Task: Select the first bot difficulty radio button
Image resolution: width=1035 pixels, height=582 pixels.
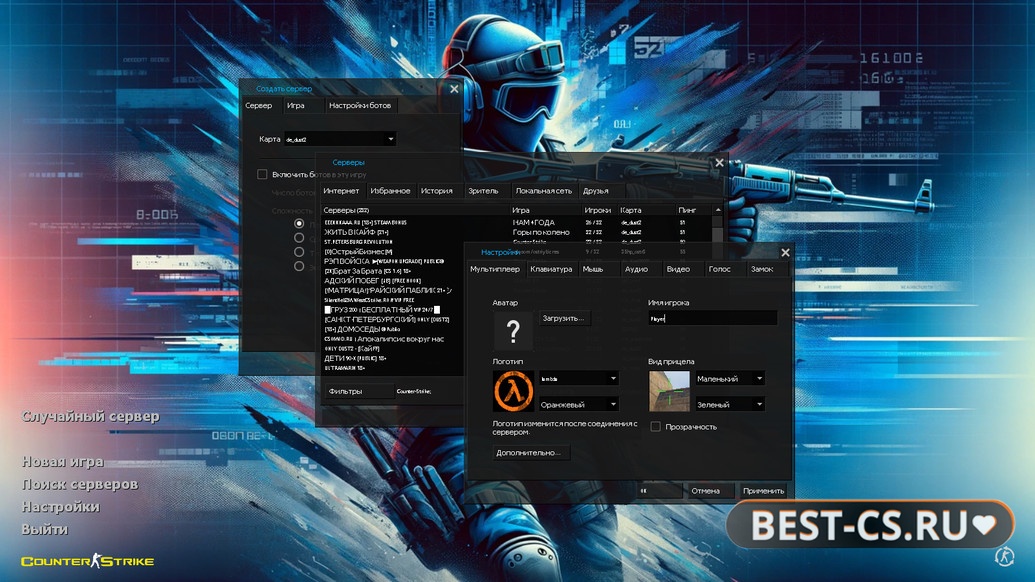Action: tap(299, 224)
